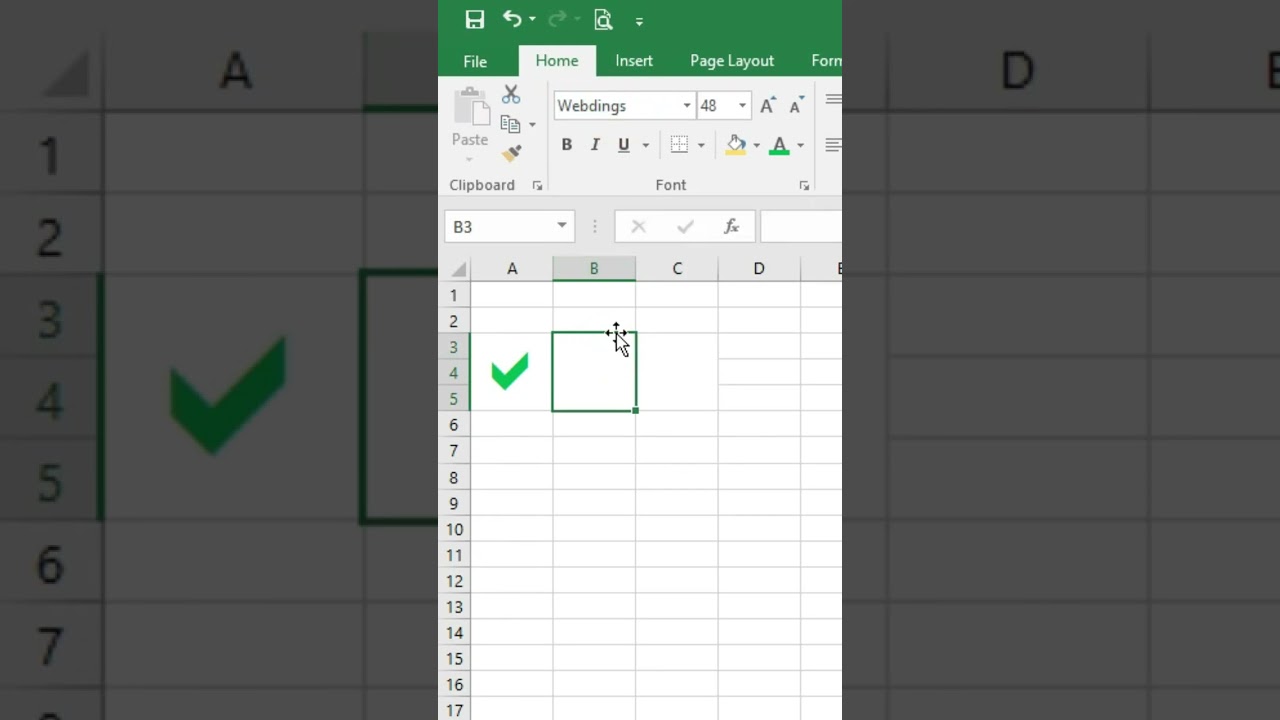
Task: Click the fill handle of cell B3
Action: point(635,410)
